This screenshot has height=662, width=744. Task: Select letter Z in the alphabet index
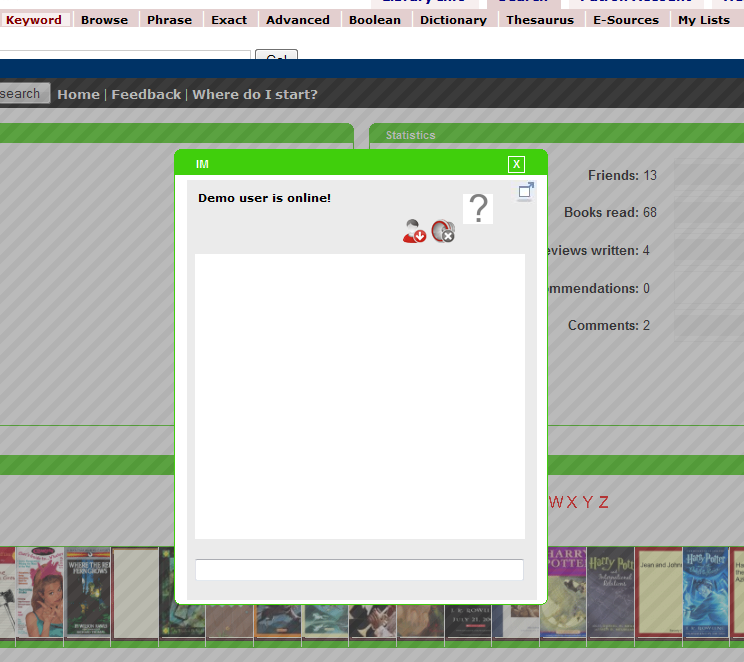click(x=603, y=502)
